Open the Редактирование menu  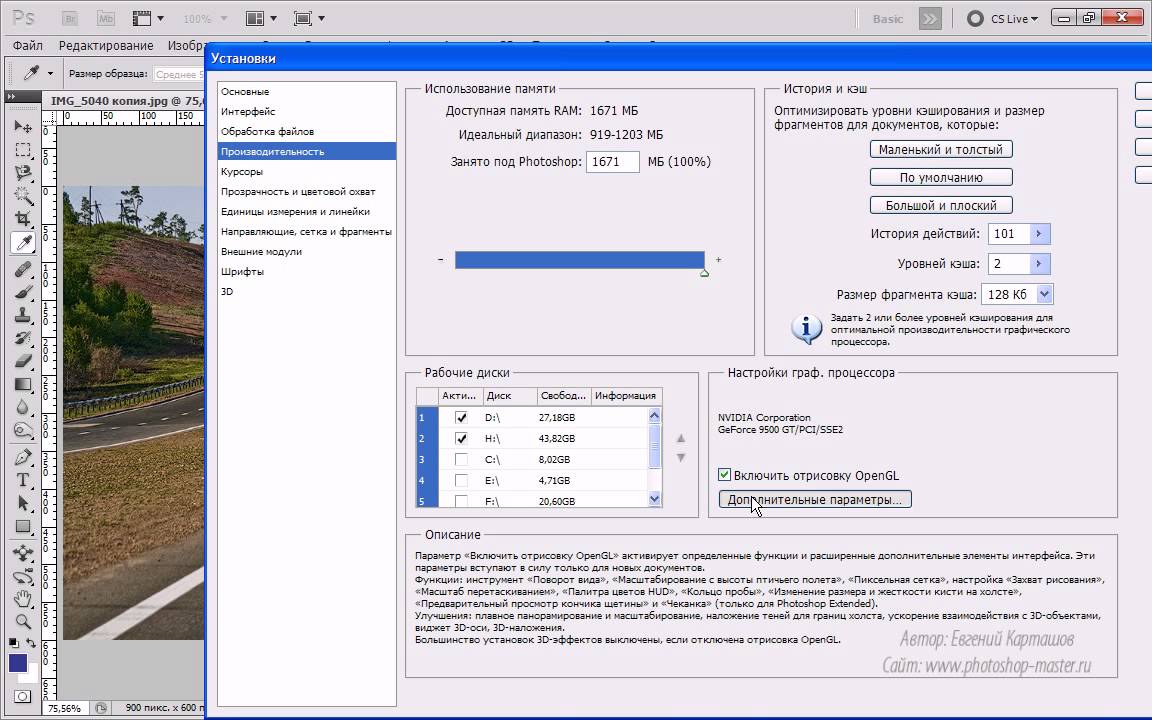tap(106, 46)
